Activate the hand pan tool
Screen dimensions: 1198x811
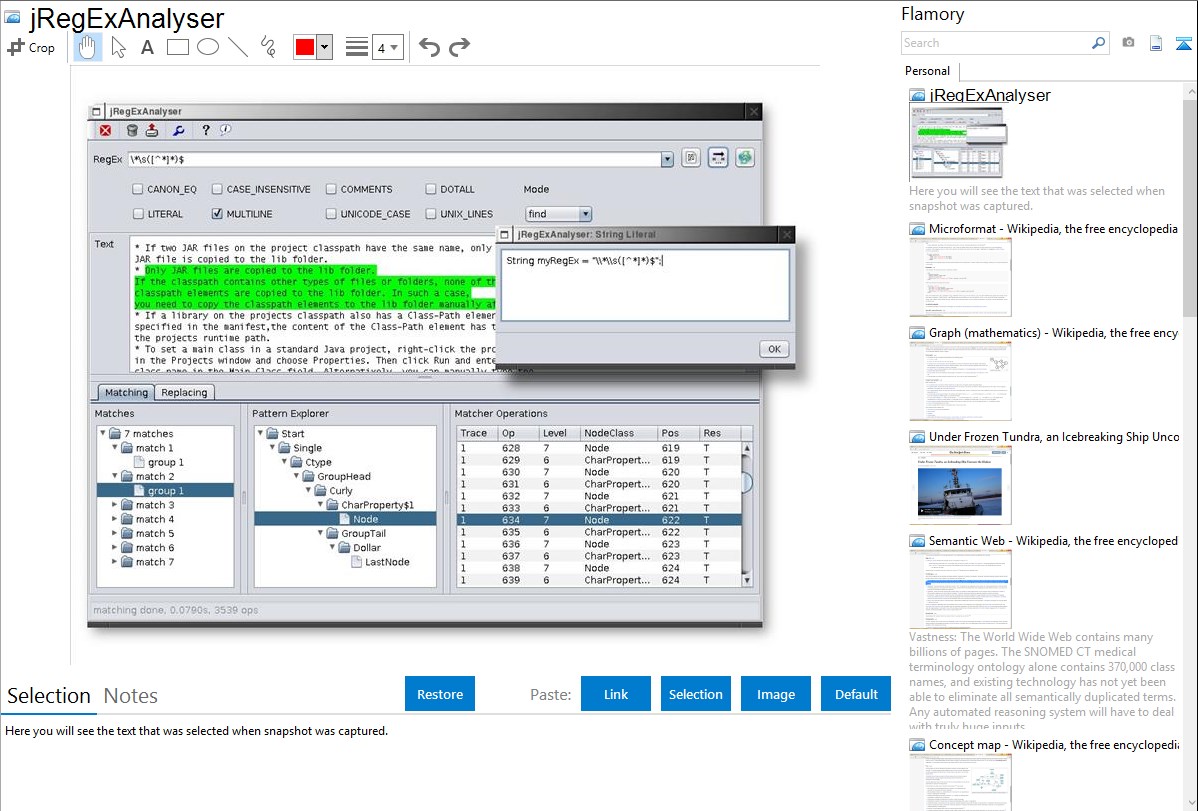pyautogui.click(x=88, y=47)
